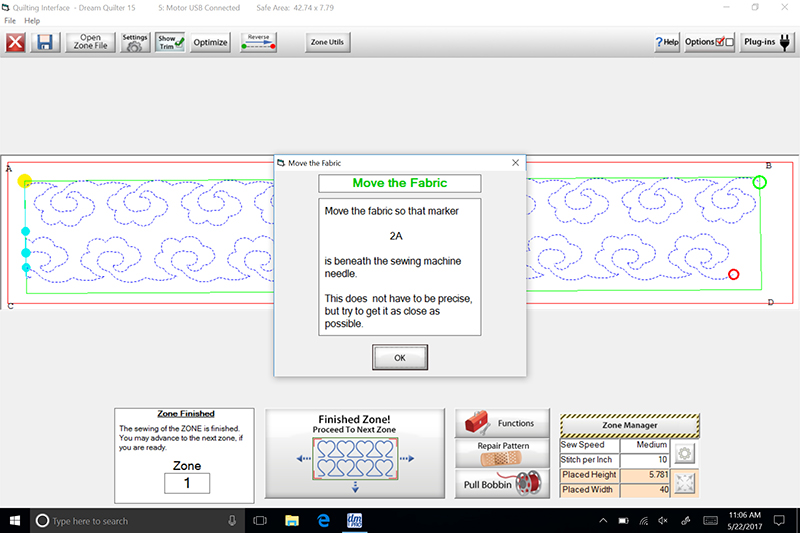Open the Zone Manager panel button

[629, 425]
